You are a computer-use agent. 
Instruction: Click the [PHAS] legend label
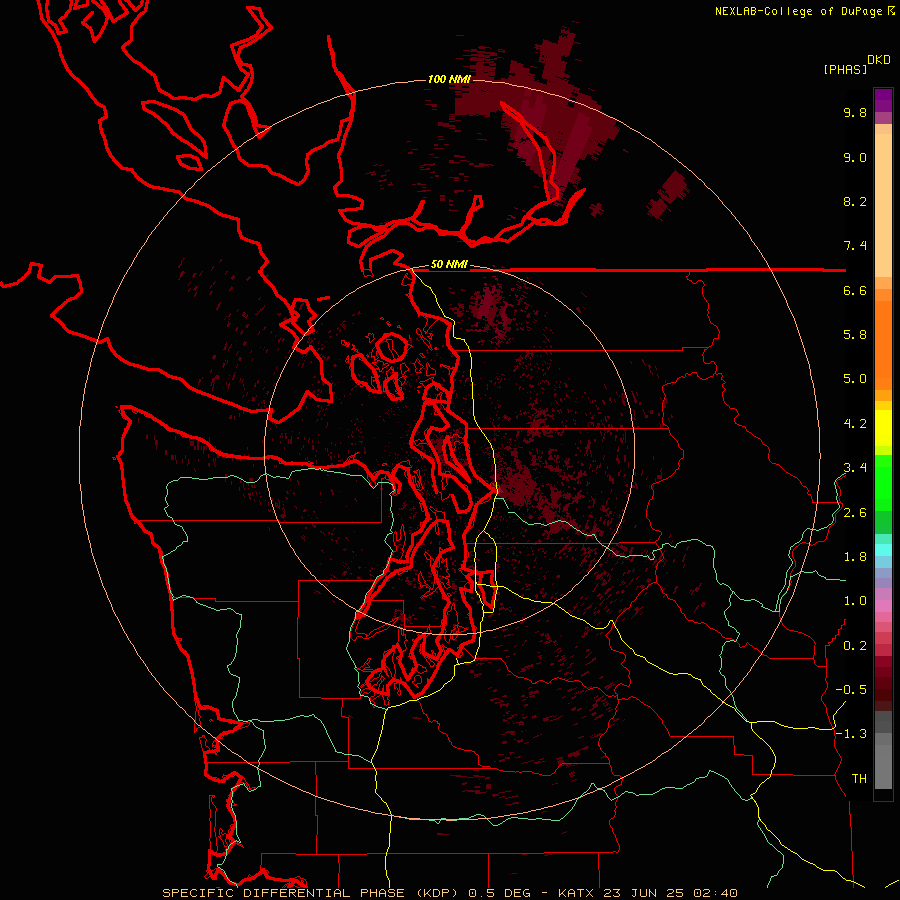(x=845, y=70)
